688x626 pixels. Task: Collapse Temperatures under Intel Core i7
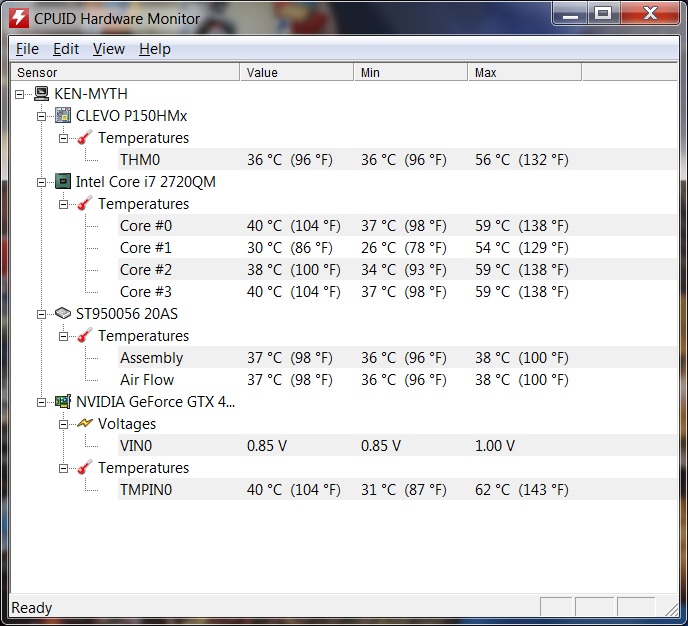pyautogui.click(x=63, y=204)
